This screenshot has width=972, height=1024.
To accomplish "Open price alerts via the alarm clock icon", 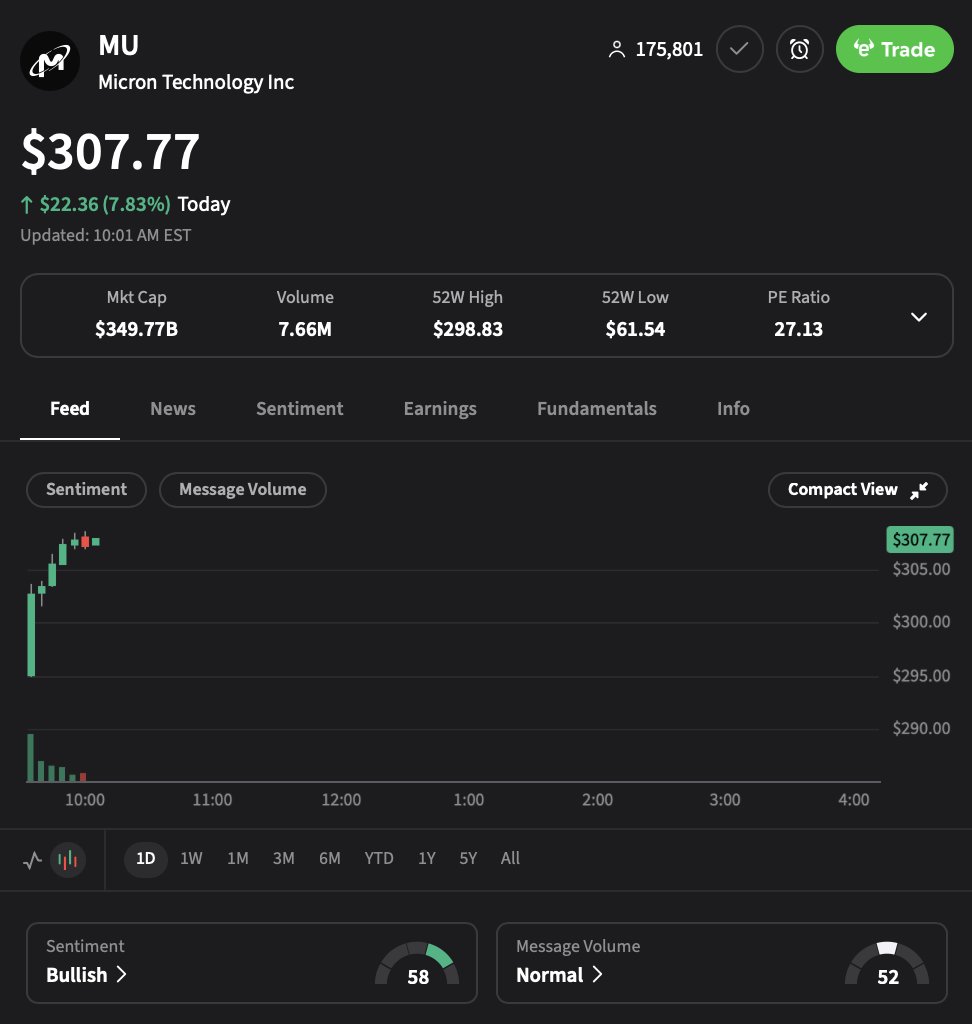I will point(799,48).
